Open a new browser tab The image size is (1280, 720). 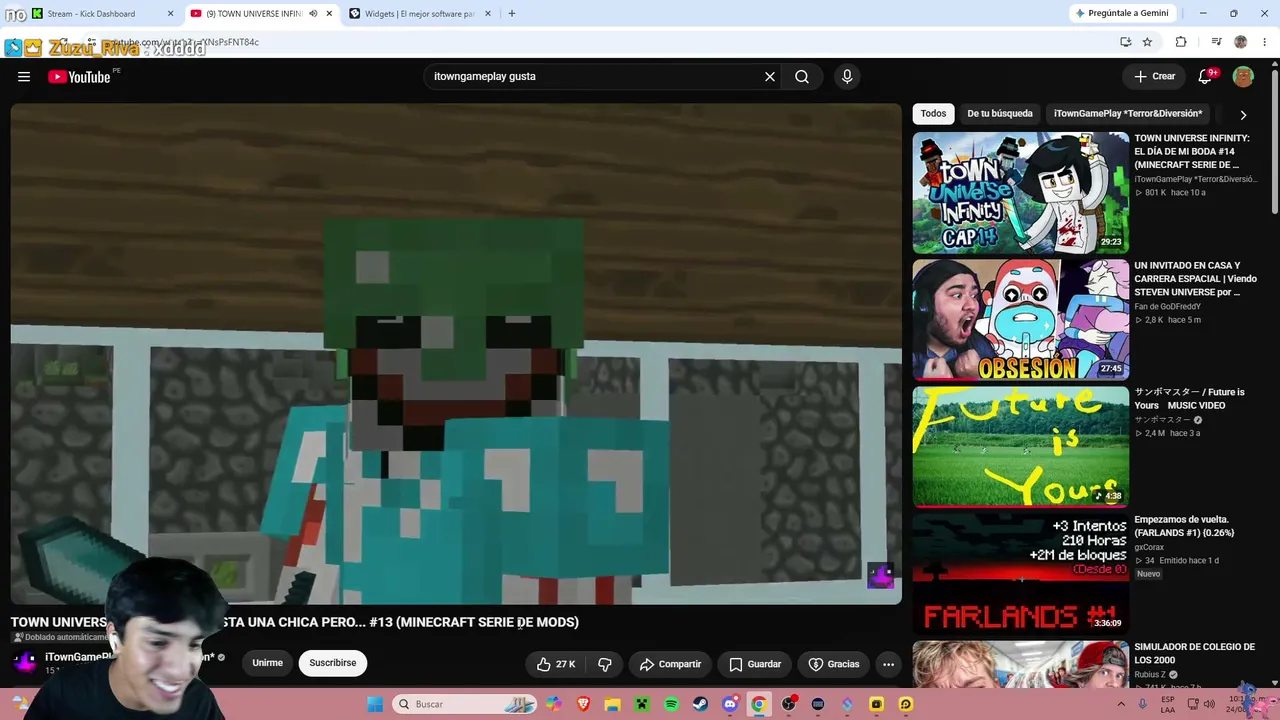(x=512, y=14)
